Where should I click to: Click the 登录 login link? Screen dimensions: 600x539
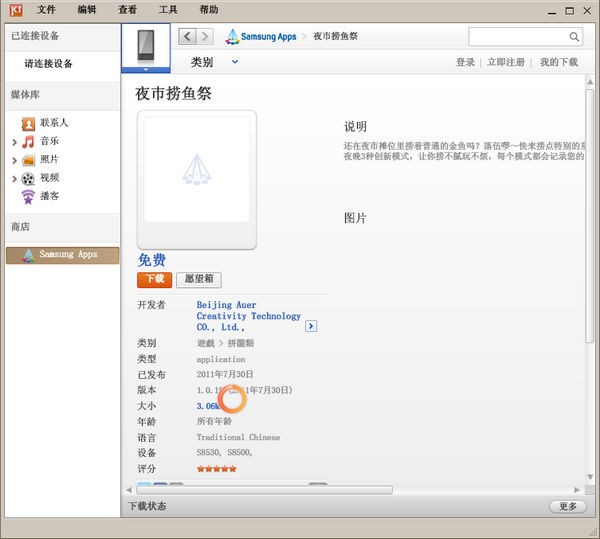point(465,62)
